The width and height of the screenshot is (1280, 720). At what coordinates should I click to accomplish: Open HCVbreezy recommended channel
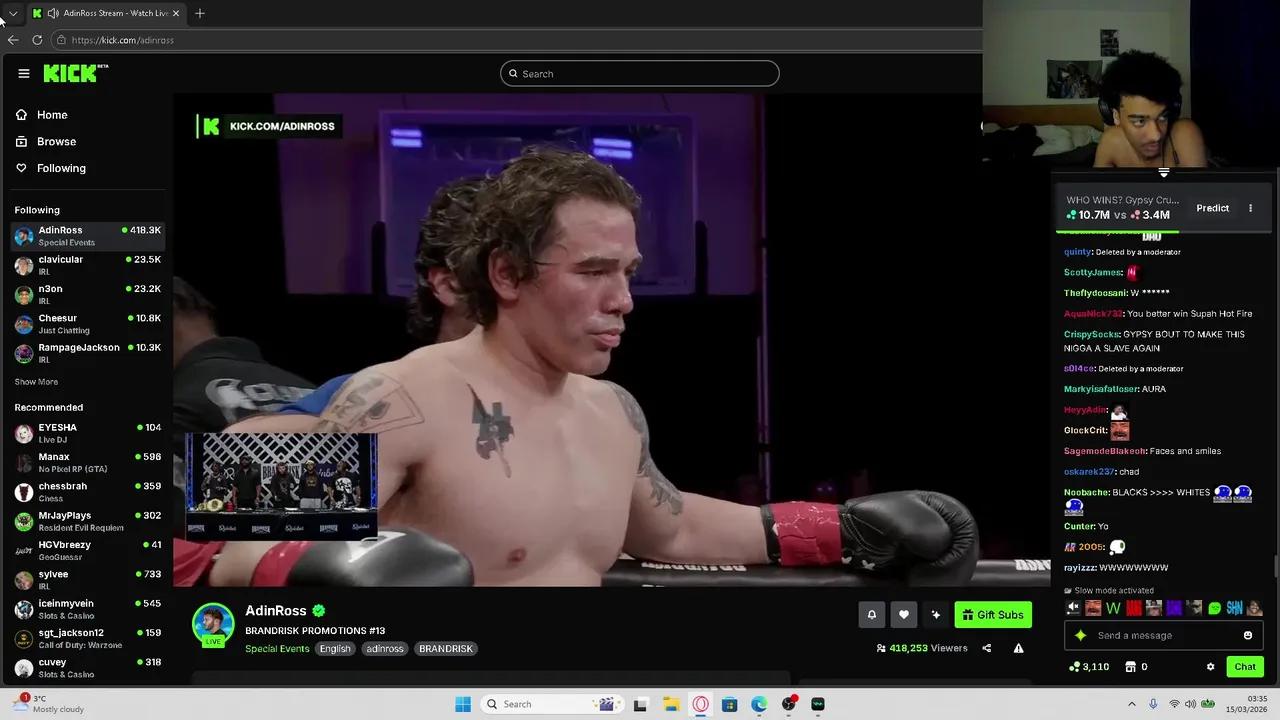click(87, 550)
